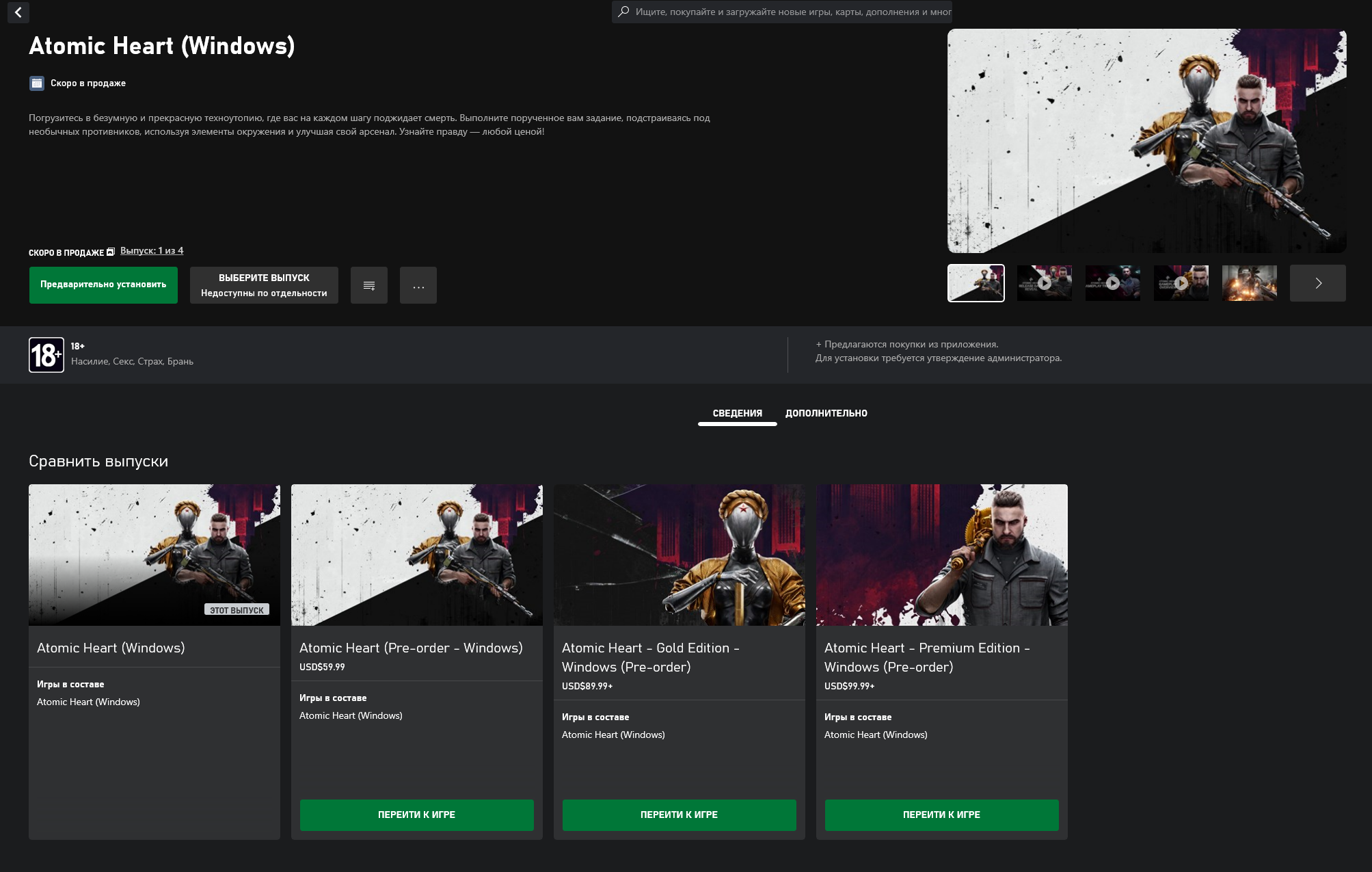Select the first gallery thumbnail
The image size is (1372, 872).
coord(976,283)
